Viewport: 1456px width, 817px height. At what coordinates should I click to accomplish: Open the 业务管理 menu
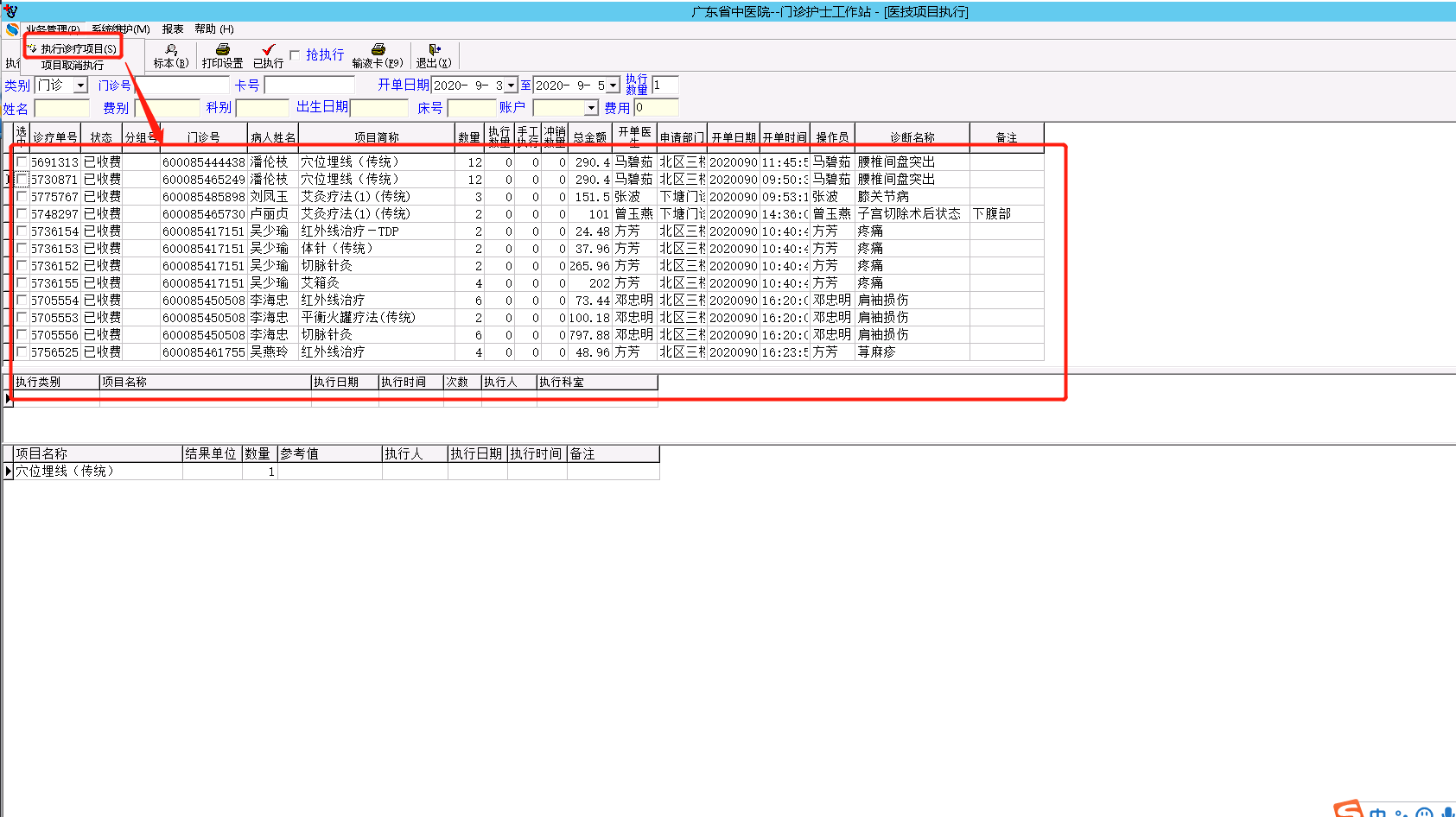pos(53,29)
